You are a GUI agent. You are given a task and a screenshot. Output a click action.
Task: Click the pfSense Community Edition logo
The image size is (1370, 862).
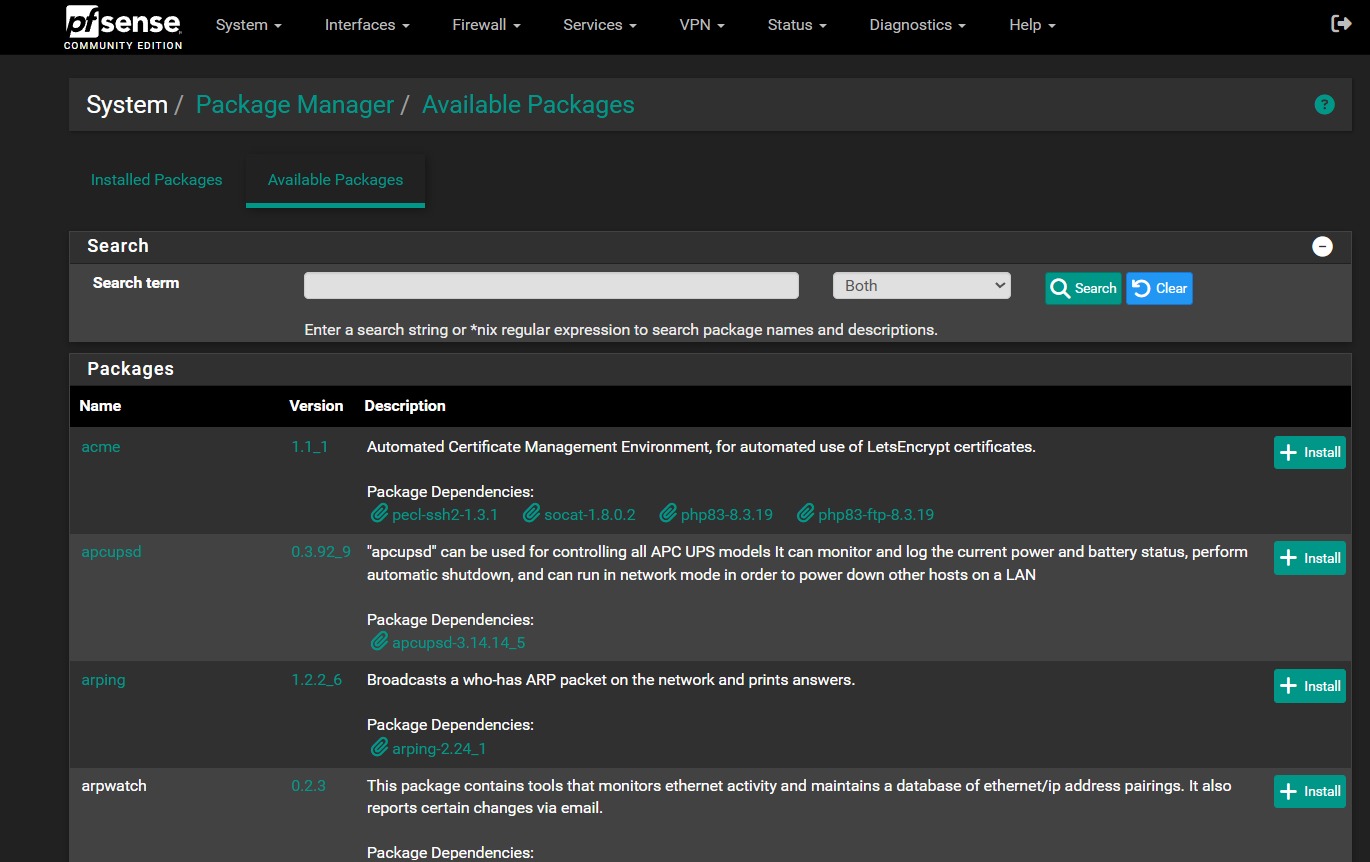123,27
